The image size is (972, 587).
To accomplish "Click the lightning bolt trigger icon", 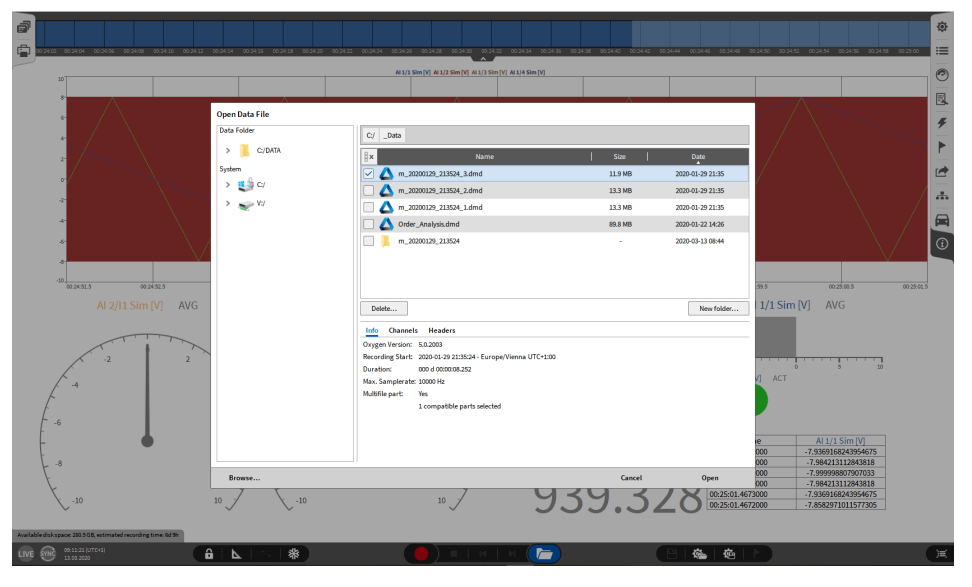I will coord(941,124).
